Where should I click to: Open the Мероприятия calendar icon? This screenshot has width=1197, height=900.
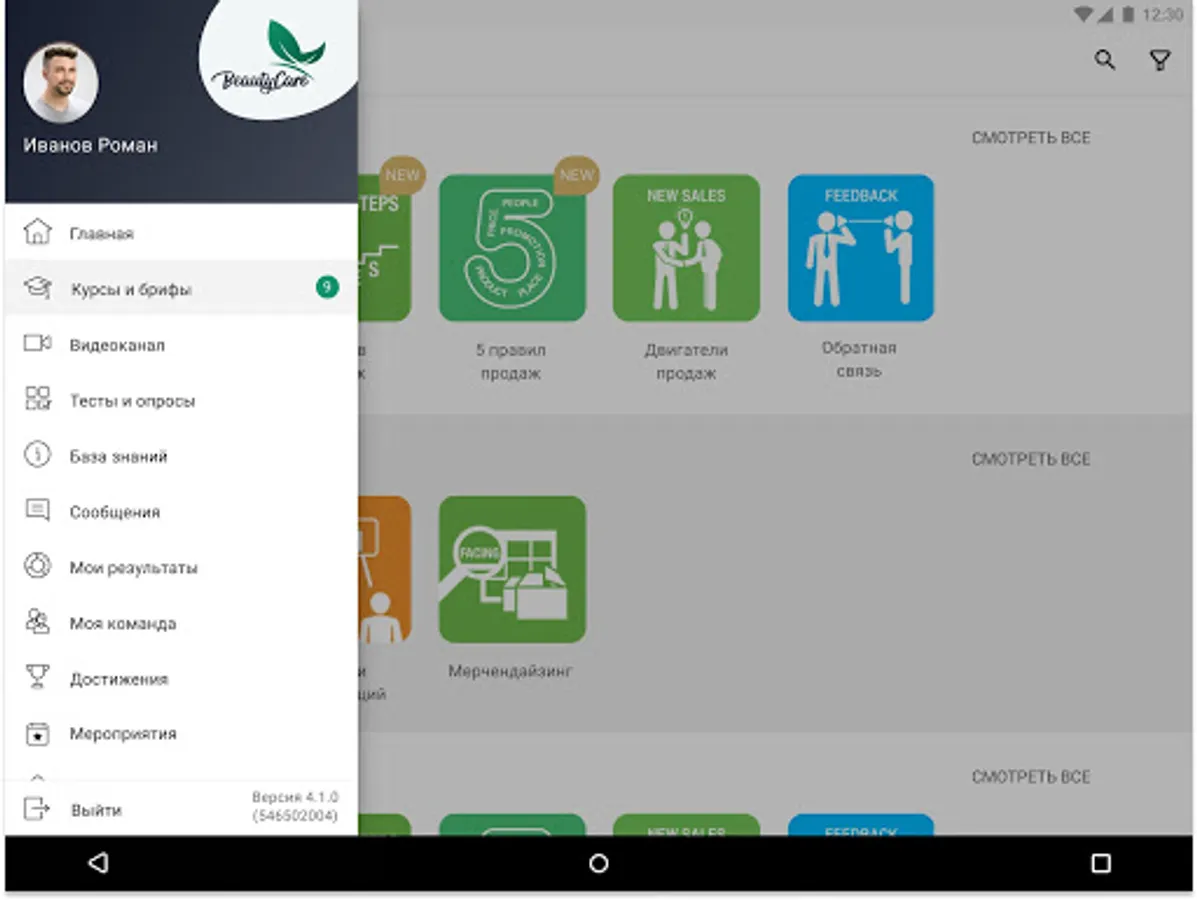pyautogui.click(x=37, y=734)
